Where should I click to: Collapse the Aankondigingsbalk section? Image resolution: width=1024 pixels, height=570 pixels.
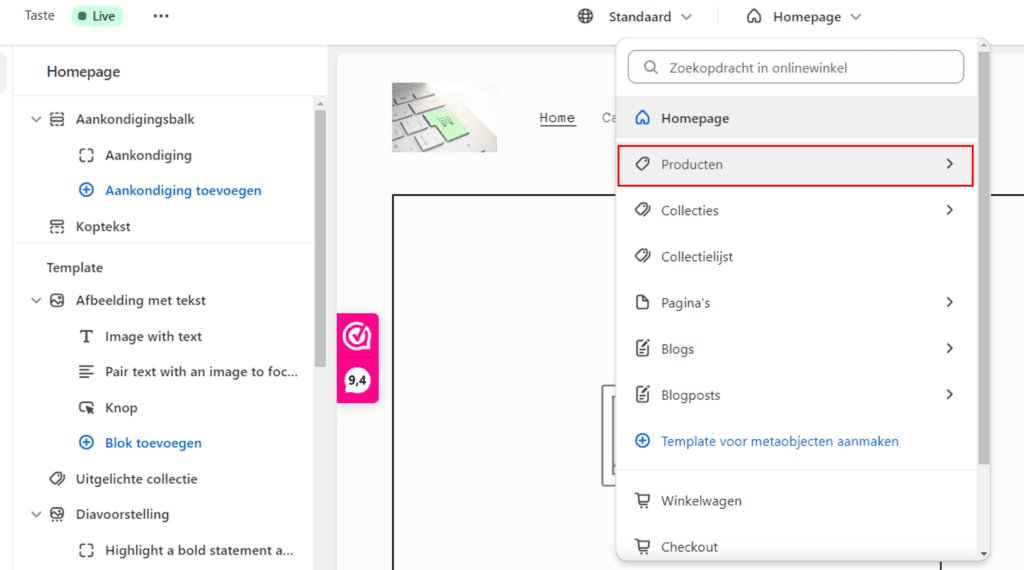36,119
